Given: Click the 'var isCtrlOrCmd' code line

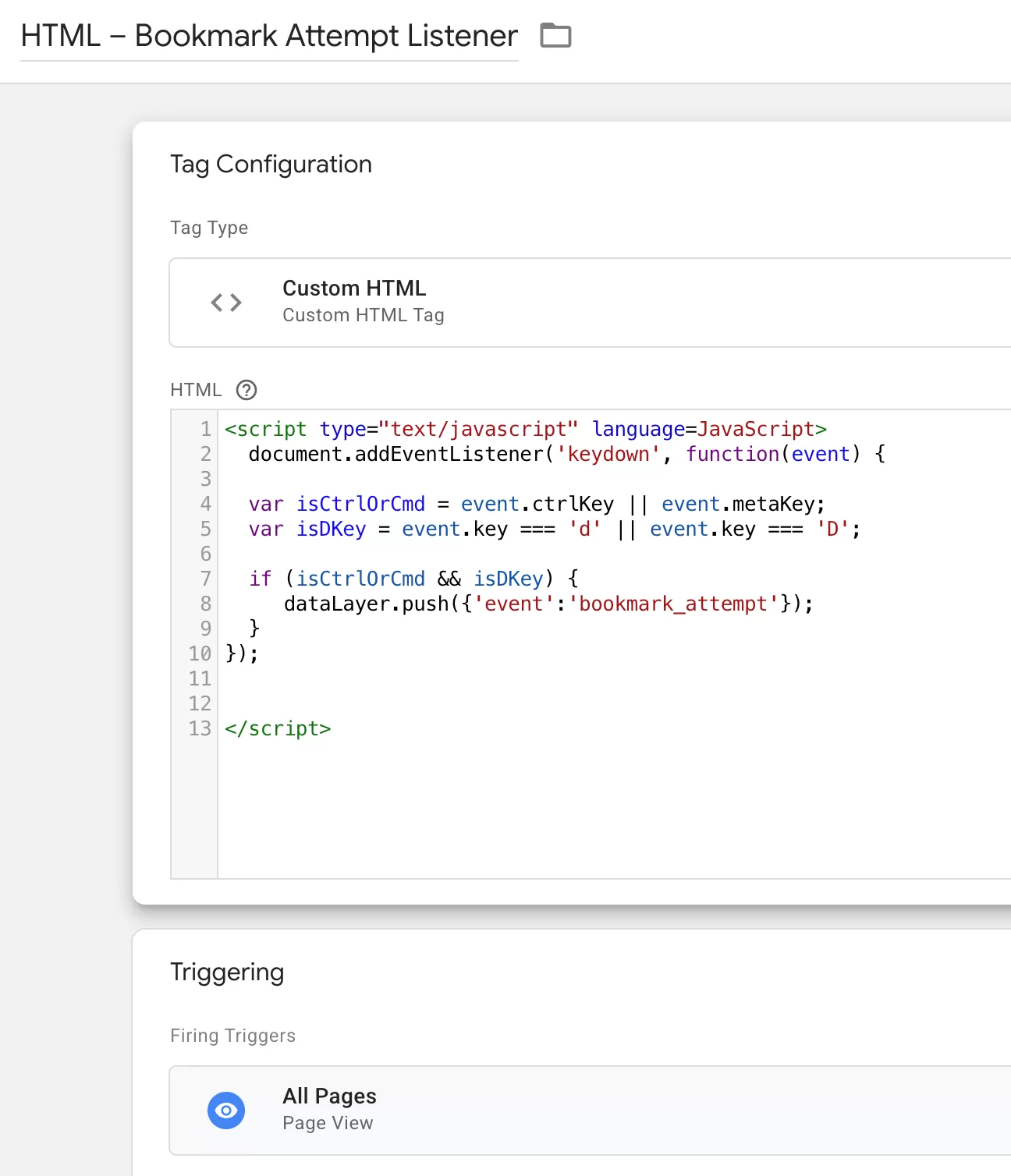Looking at the screenshot, I should click(537, 504).
